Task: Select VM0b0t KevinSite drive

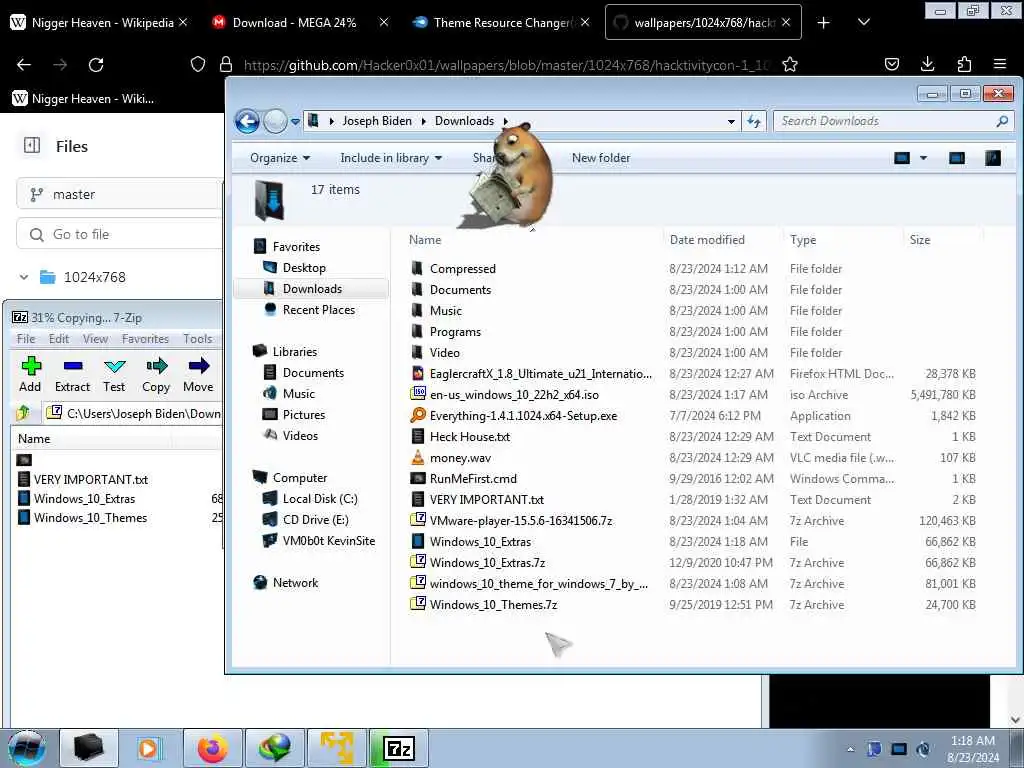Action: [328, 540]
